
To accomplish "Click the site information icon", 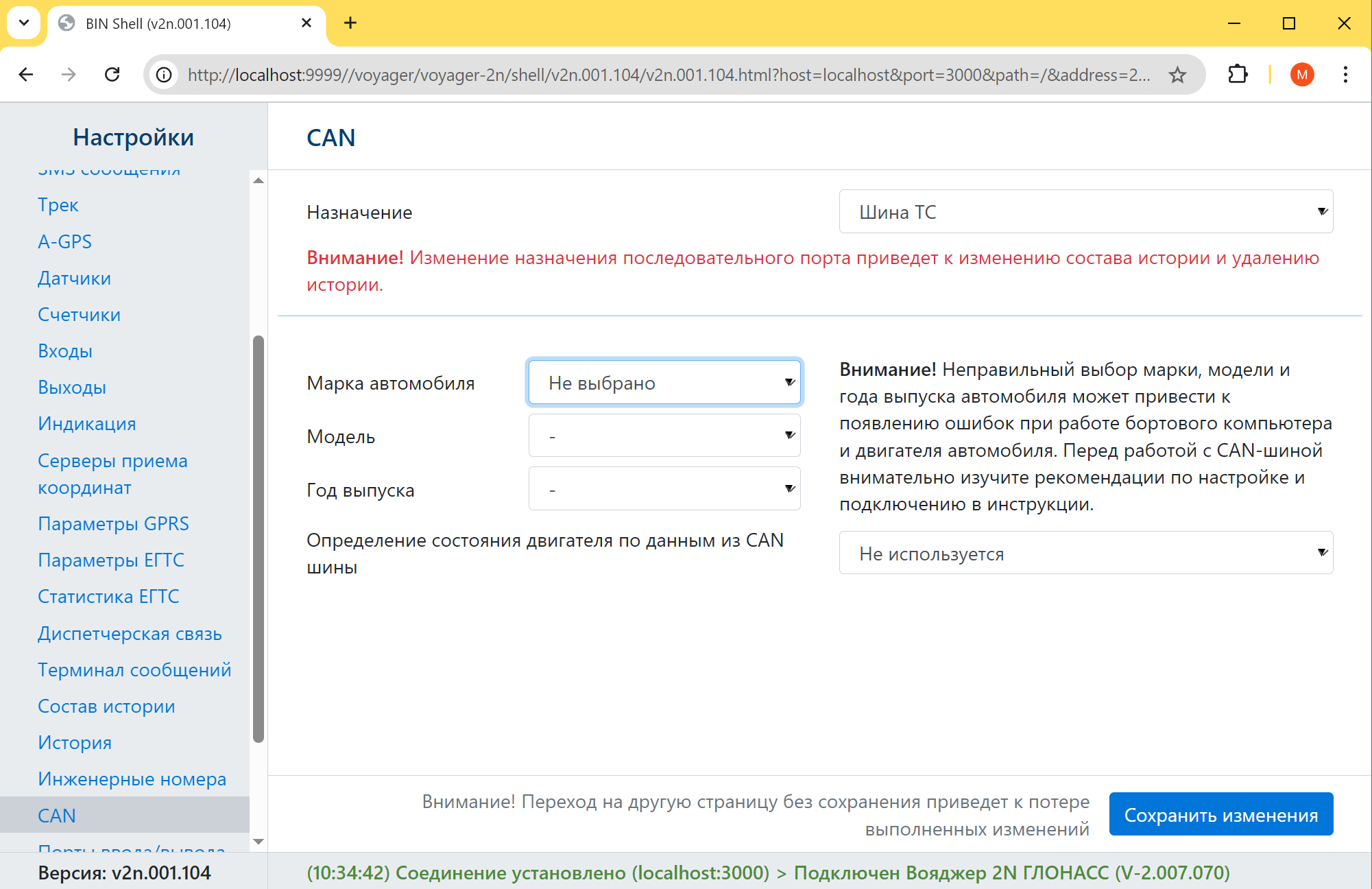I will (x=165, y=75).
